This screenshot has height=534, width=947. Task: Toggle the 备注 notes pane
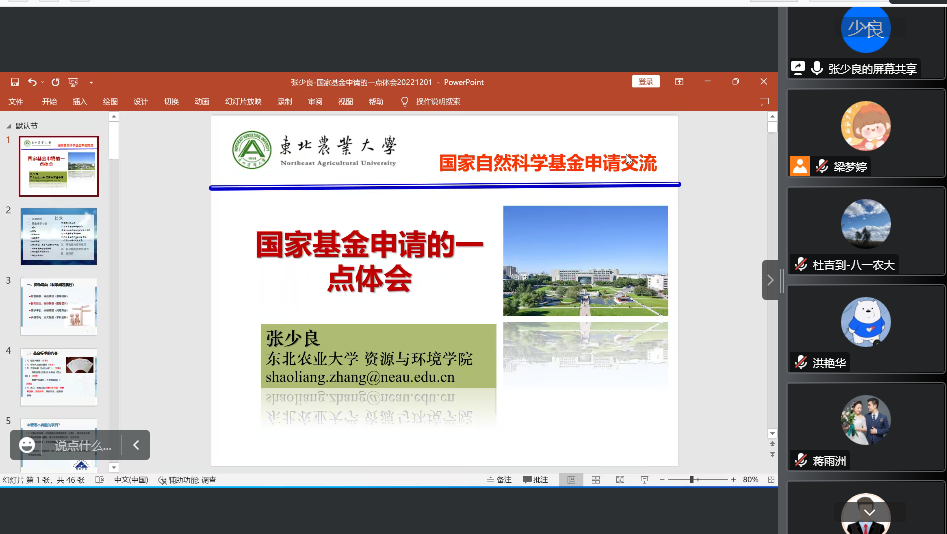[x=499, y=480]
